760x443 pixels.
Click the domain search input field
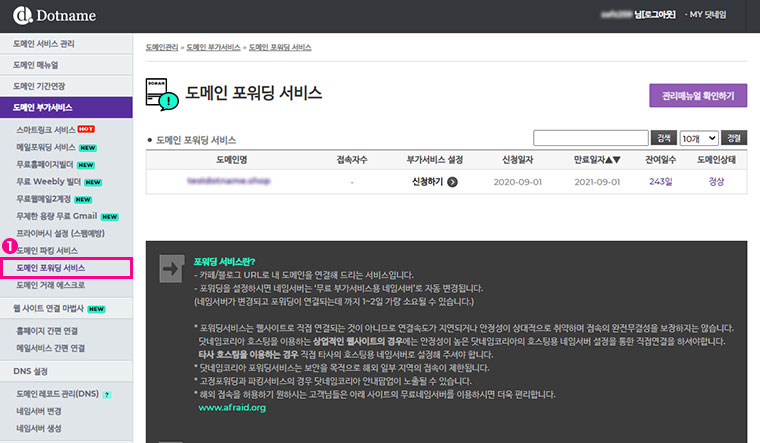pyautogui.click(x=591, y=138)
